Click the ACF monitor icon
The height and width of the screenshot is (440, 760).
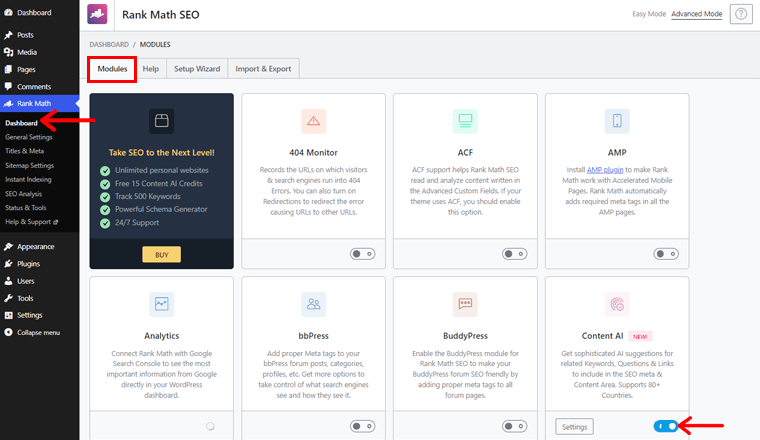pyautogui.click(x=465, y=121)
